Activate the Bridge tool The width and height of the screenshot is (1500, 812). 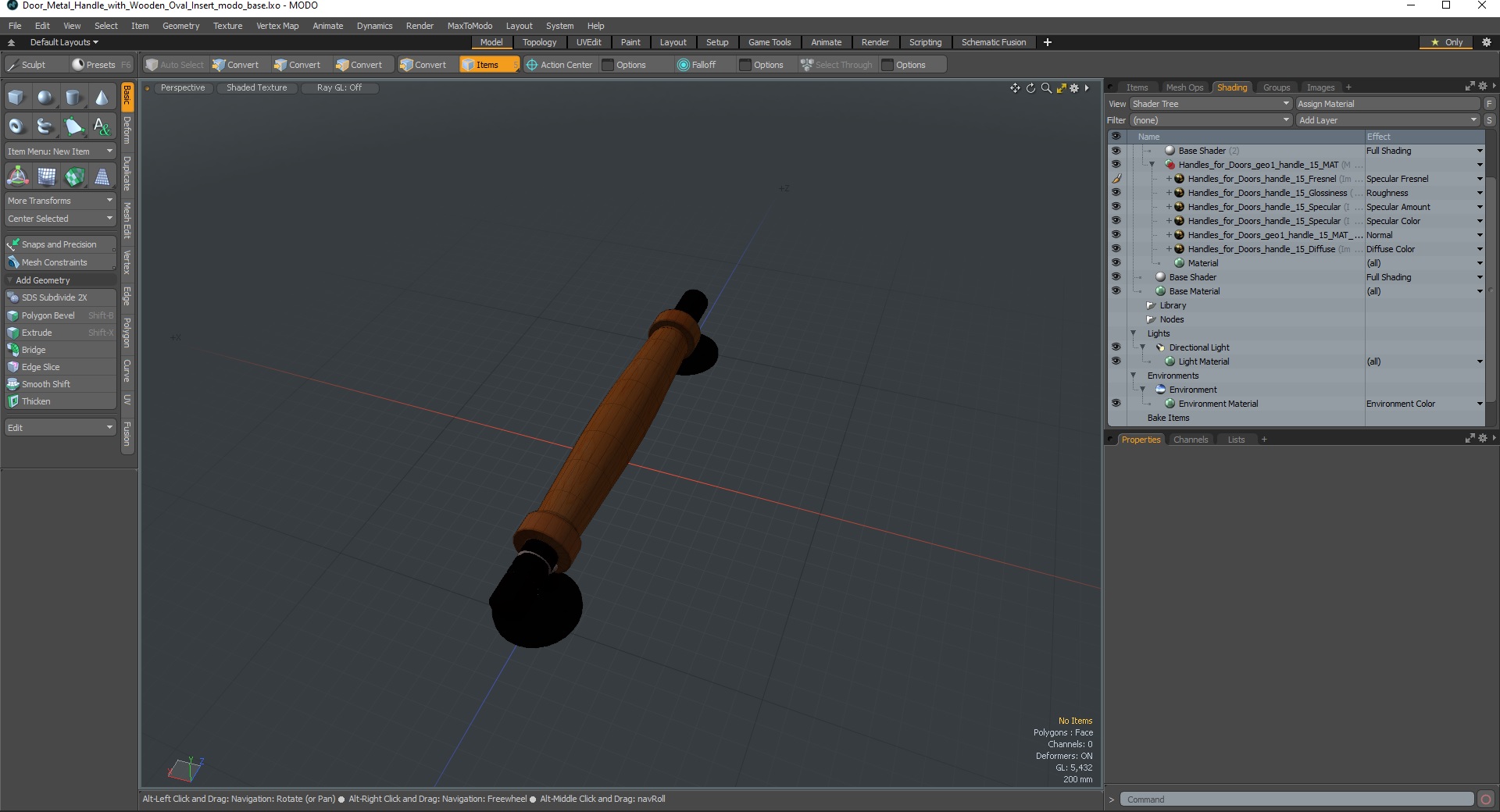coord(60,350)
